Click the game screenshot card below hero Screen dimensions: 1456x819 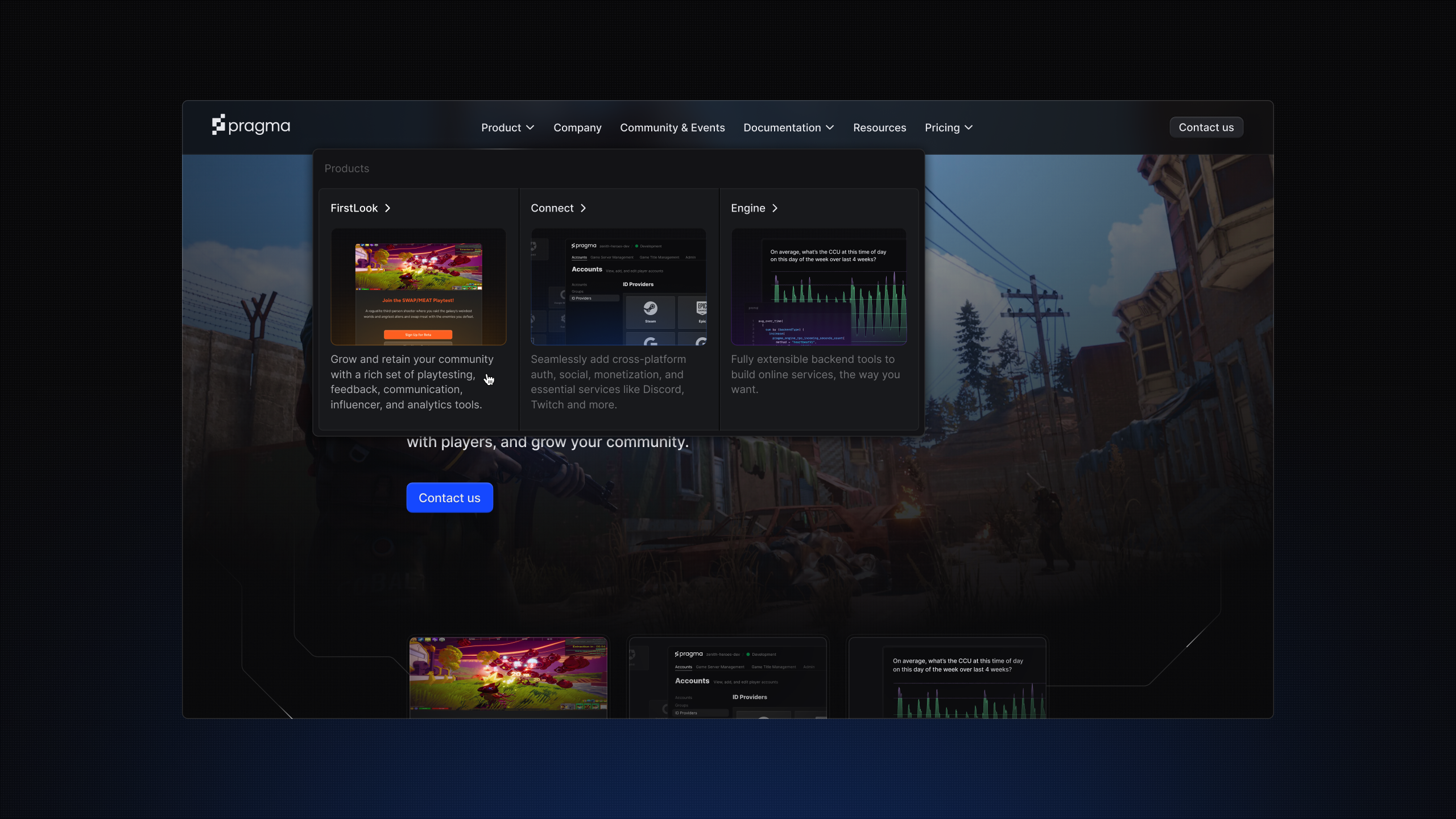pos(508,675)
